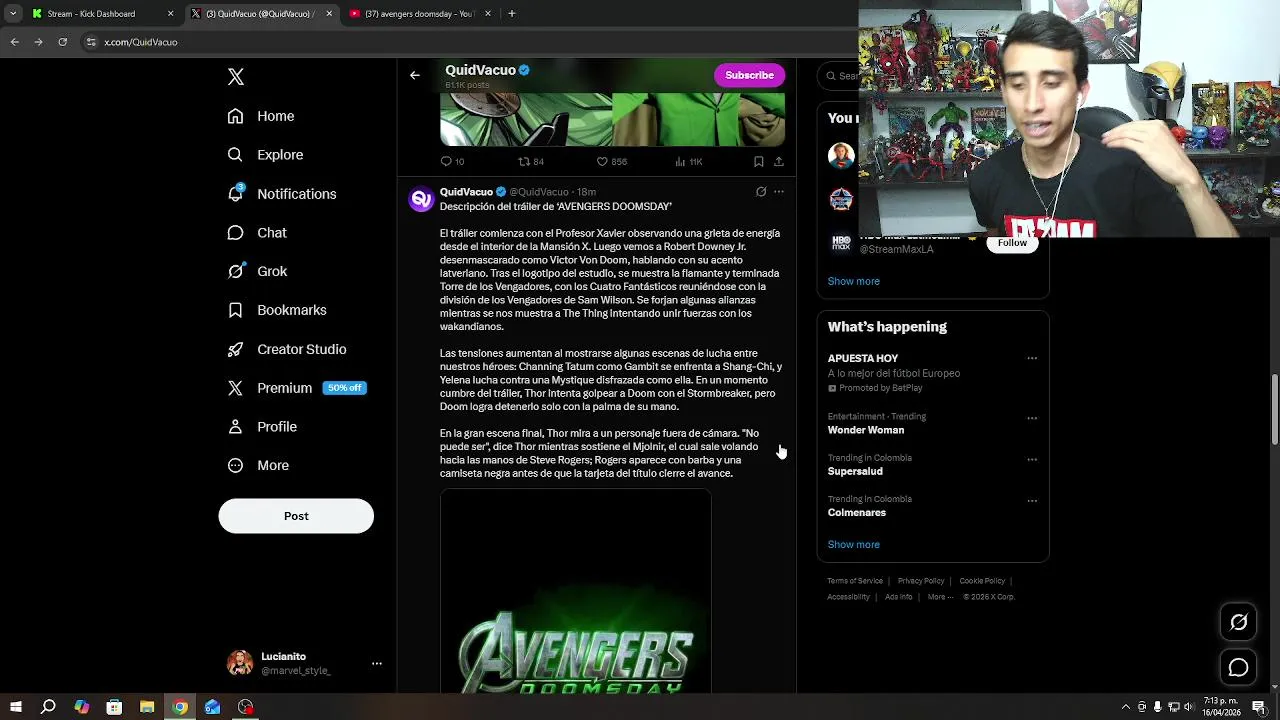Click the Grok icon on the trailer post

[x=761, y=192]
